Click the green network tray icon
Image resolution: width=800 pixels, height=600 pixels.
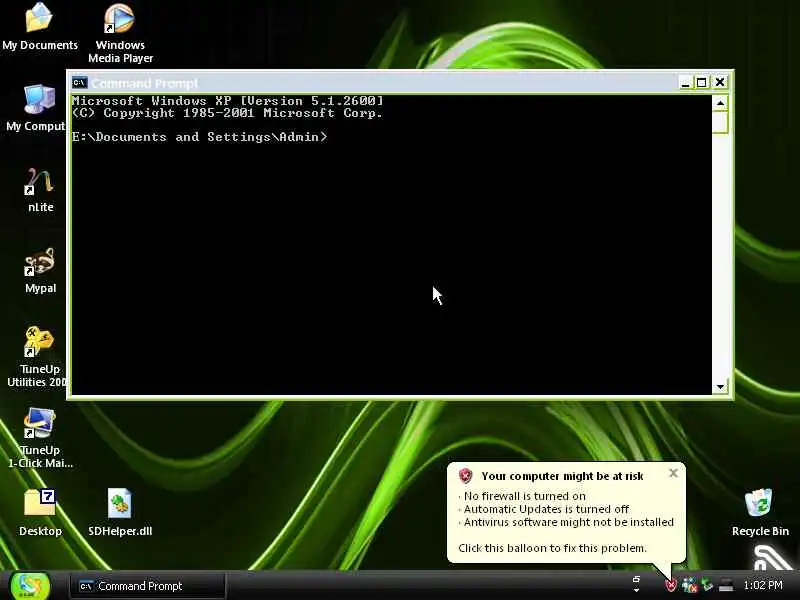point(707,585)
